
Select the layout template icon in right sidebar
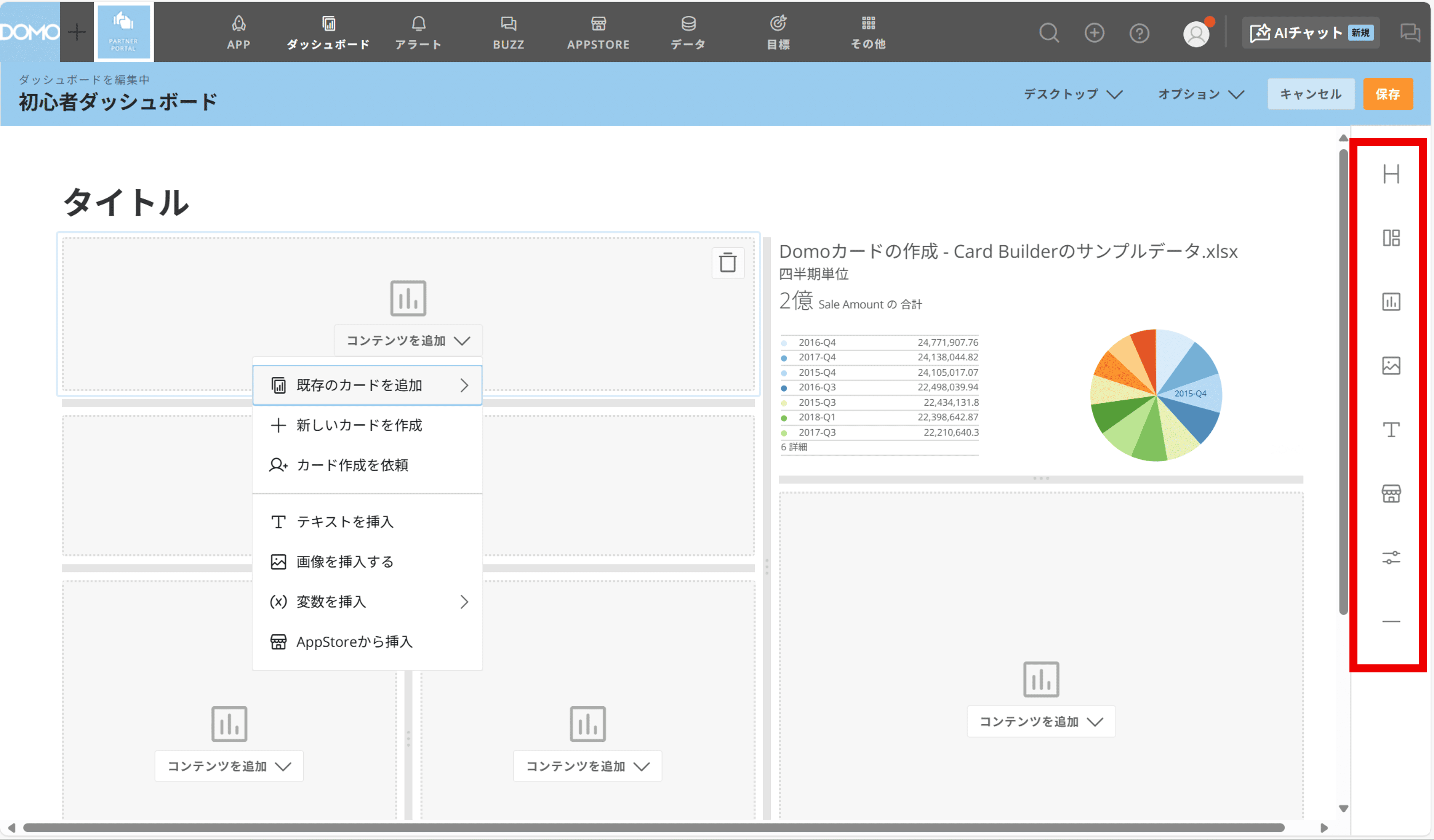(1391, 238)
